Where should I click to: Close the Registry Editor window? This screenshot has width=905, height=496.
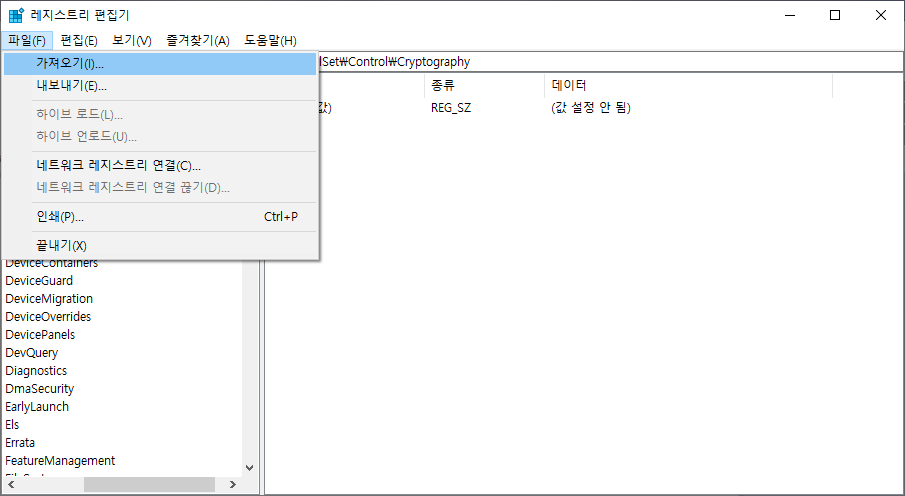coord(881,16)
